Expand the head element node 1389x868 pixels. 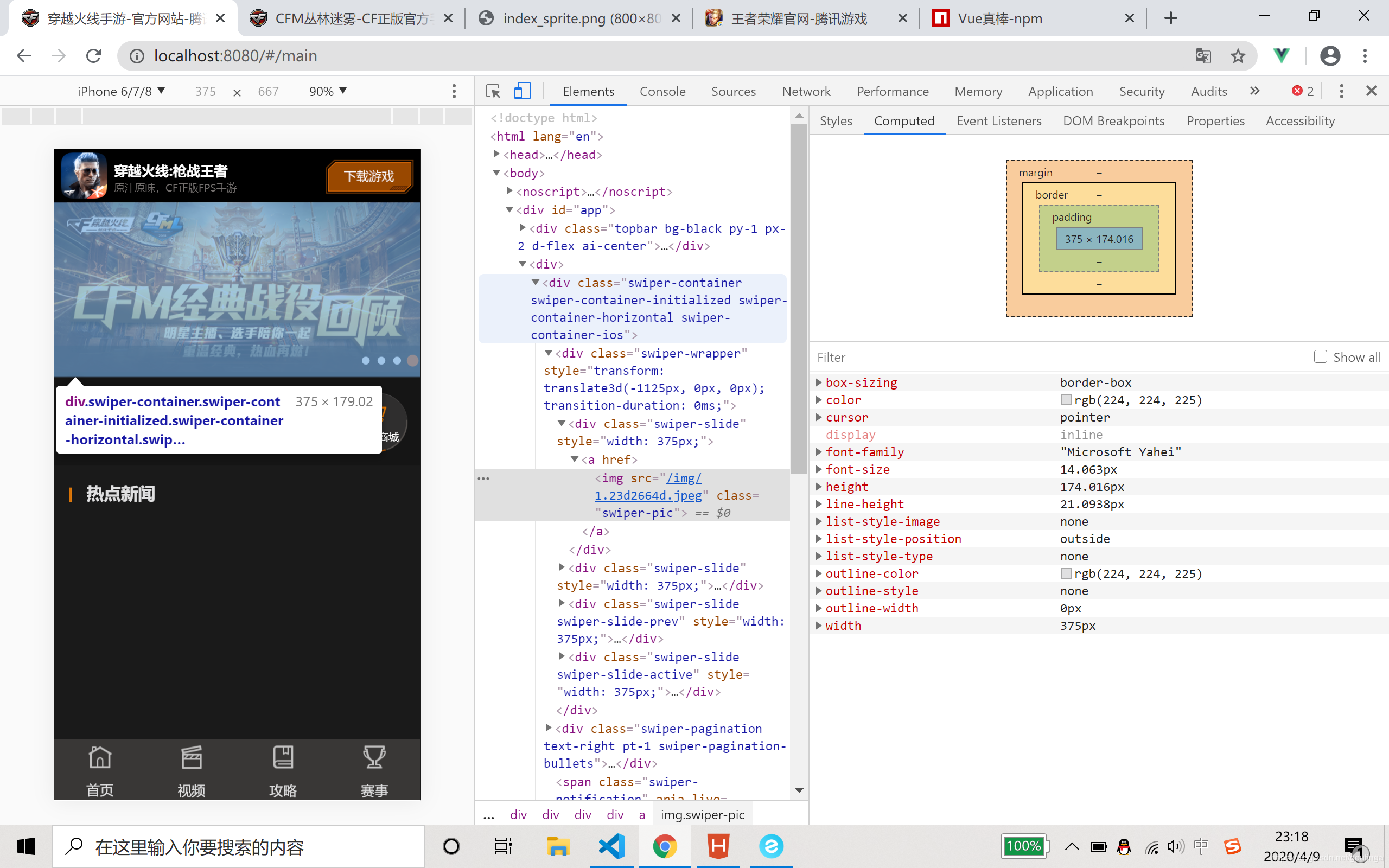(496, 154)
